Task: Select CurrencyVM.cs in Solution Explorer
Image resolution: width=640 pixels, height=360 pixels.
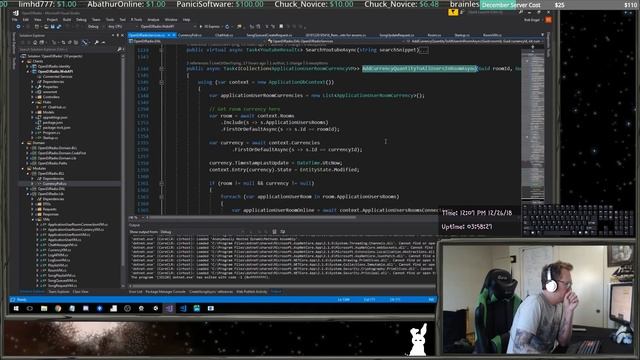Action: coord(59,250)
